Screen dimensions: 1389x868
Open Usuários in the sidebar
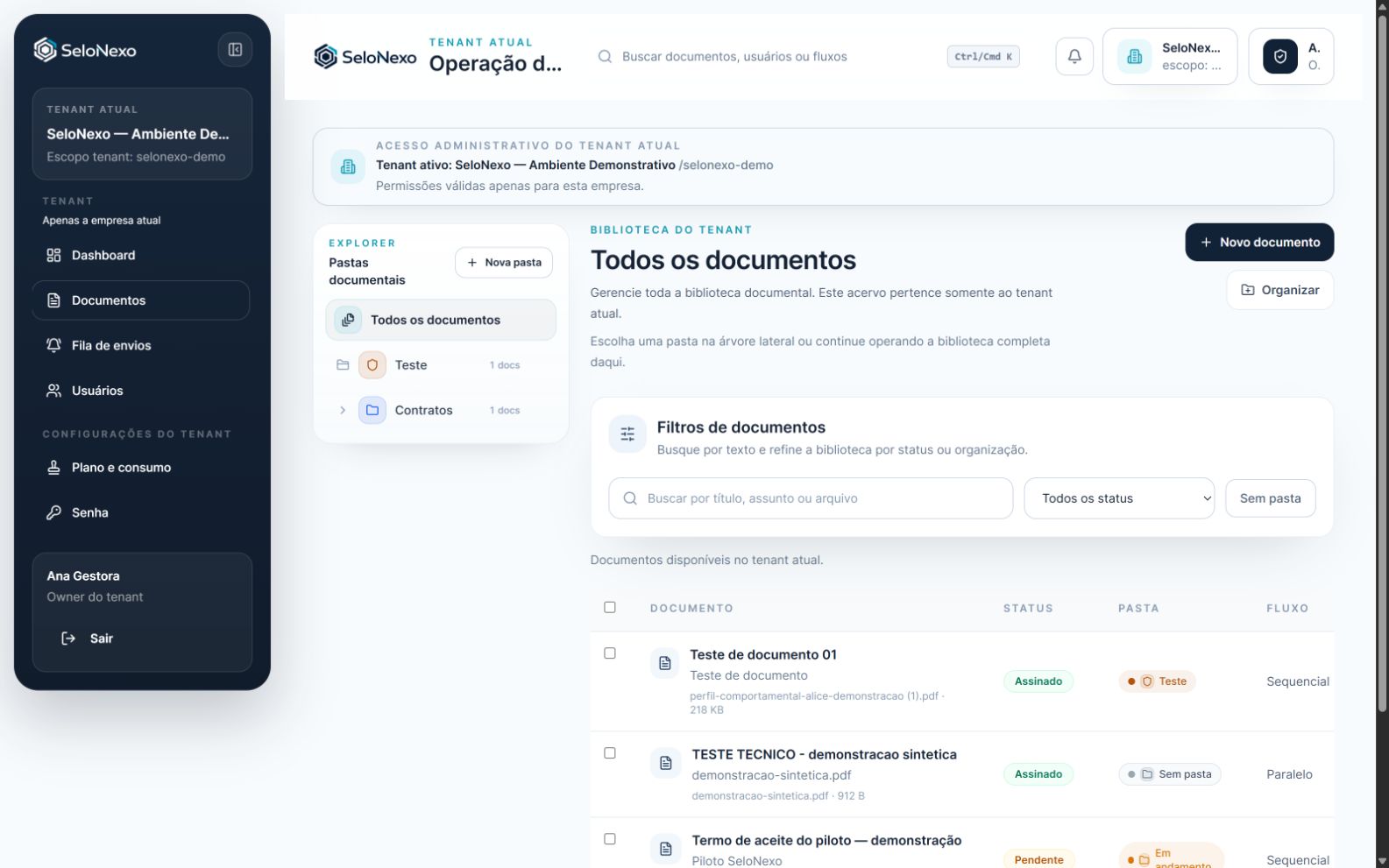(x=141, y=391)
